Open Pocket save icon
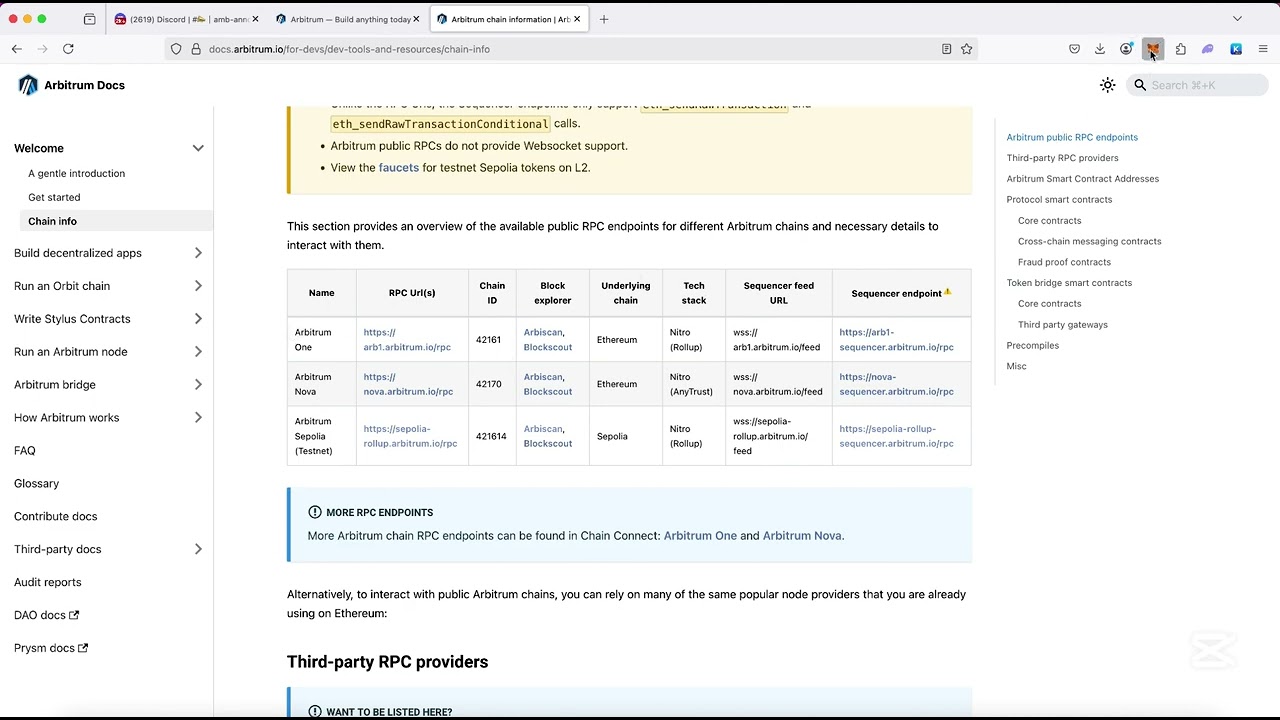This screenshot has height=720, width=1280. (x=1074, y=49)
